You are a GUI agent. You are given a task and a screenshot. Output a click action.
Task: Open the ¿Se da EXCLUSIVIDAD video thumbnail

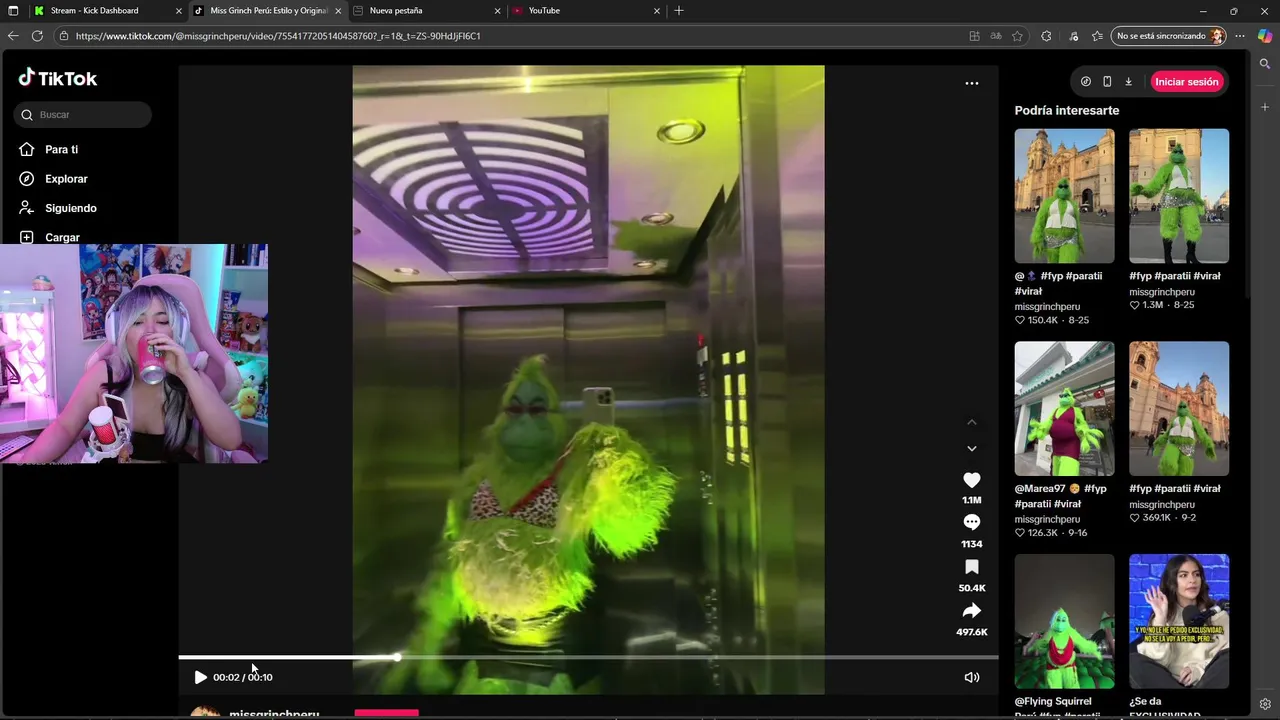click(x=1179, y=621)
